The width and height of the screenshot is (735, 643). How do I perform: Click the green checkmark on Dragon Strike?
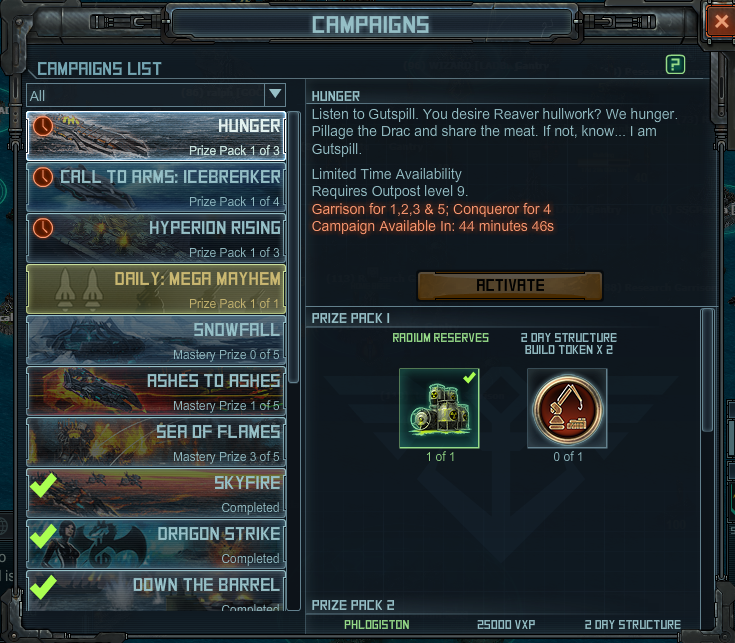pos(43,536)
